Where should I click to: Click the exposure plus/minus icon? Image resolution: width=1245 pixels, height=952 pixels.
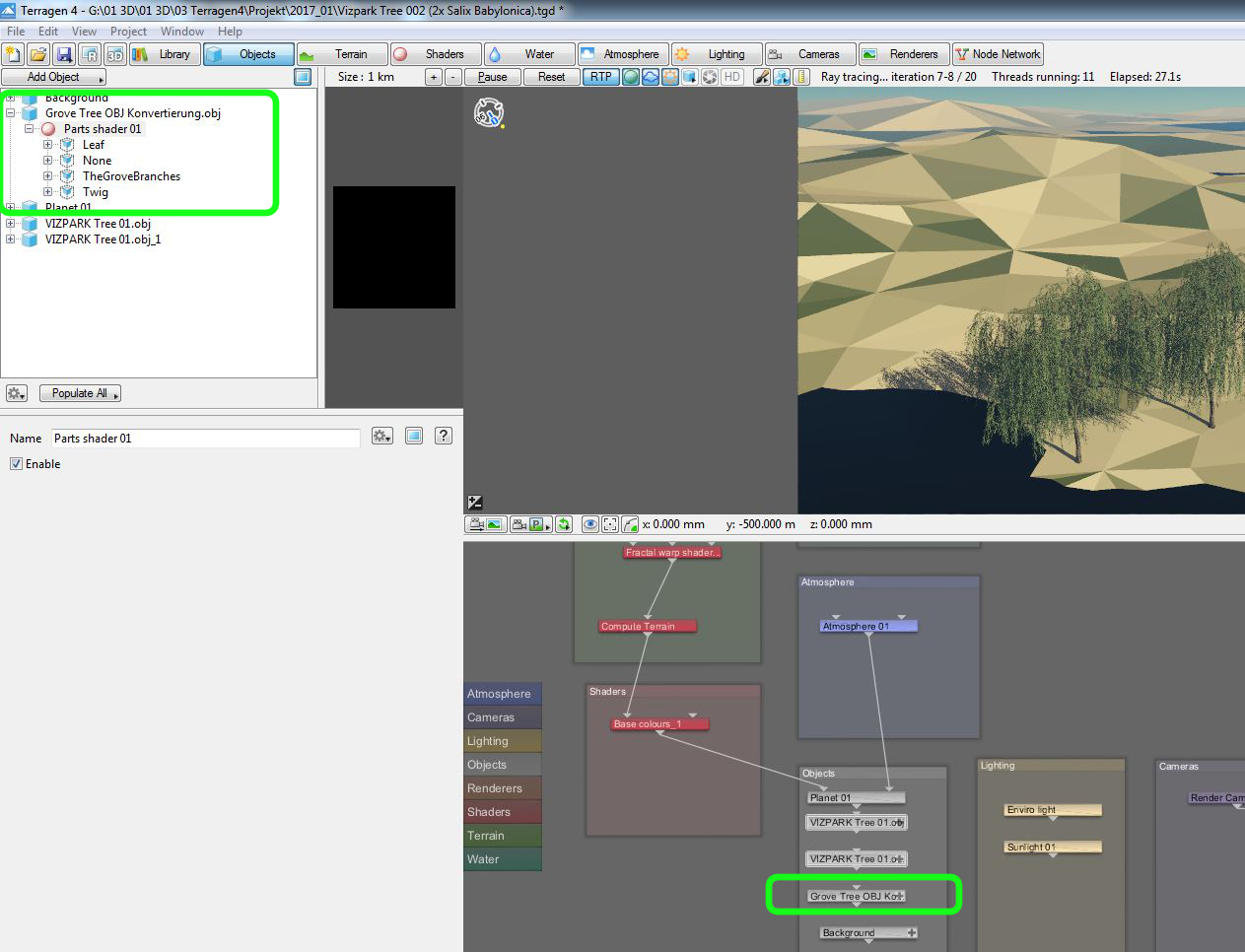(475, 503)
